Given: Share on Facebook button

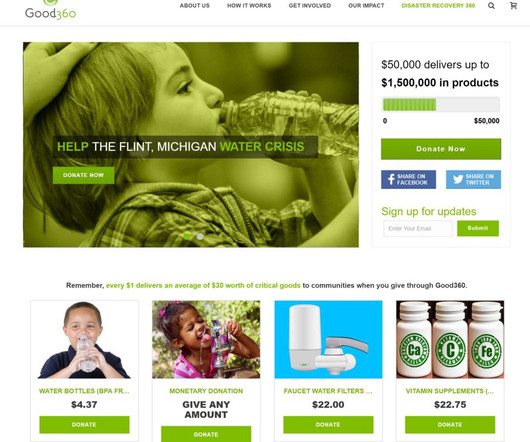Looking at the screenshot, I should click(408, 179).
